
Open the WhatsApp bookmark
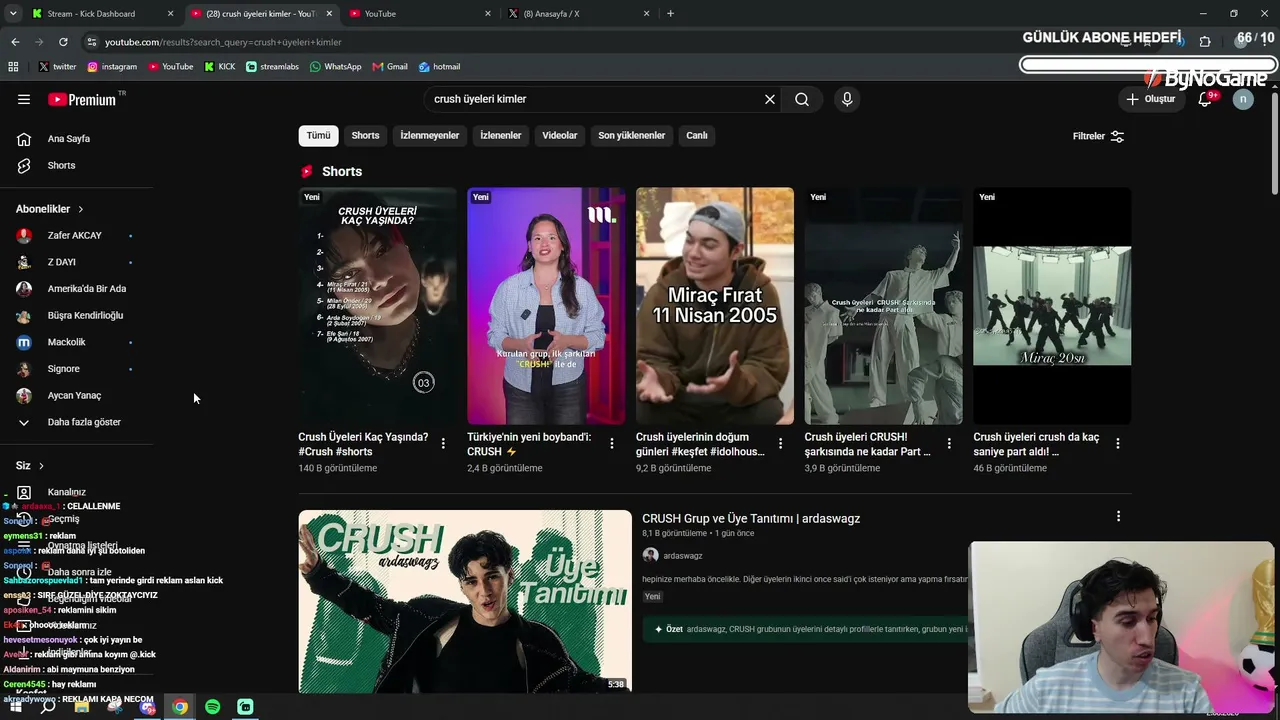point(336,67)
